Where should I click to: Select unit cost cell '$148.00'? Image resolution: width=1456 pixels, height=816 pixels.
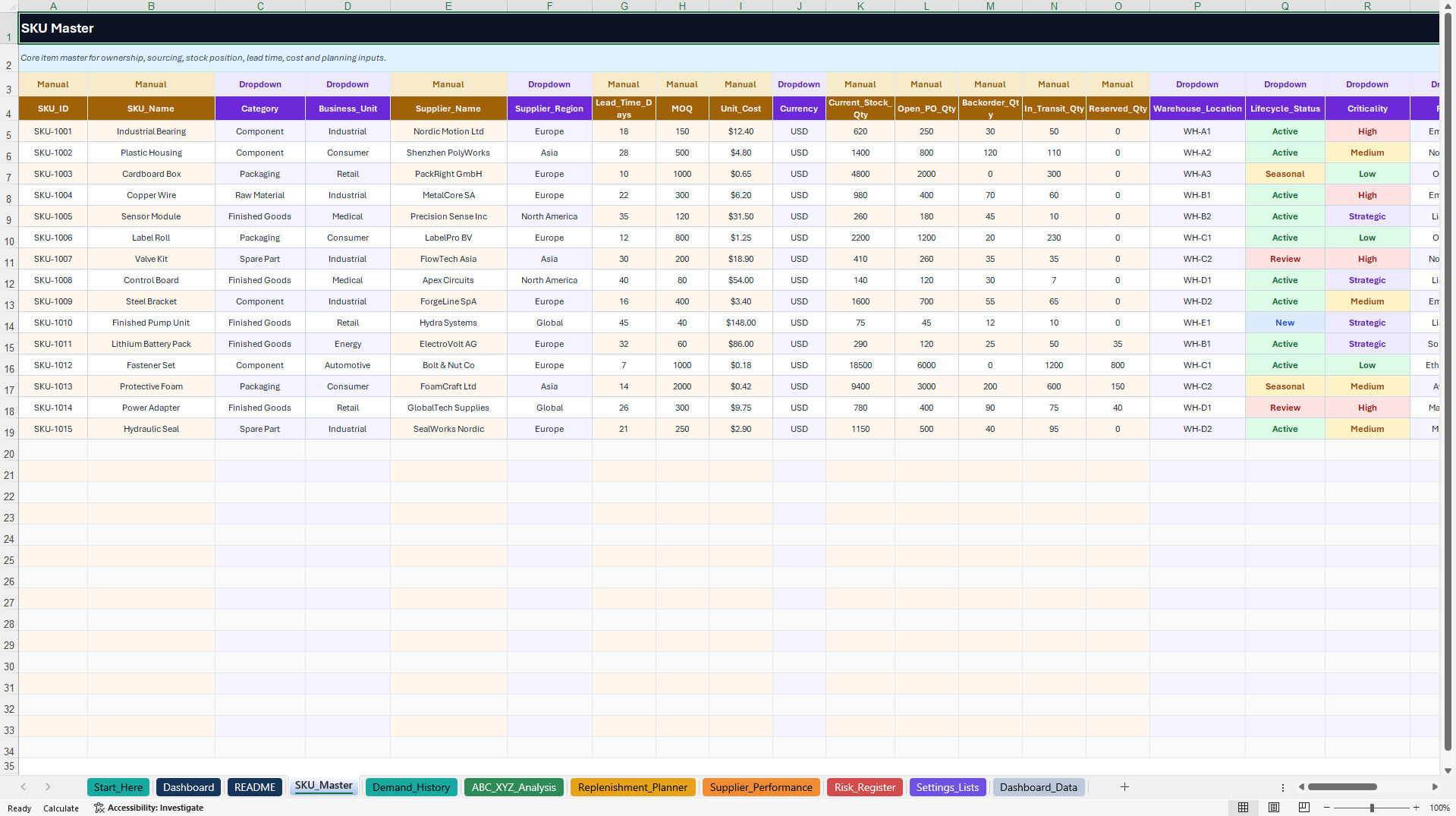[x=741, y=323]
